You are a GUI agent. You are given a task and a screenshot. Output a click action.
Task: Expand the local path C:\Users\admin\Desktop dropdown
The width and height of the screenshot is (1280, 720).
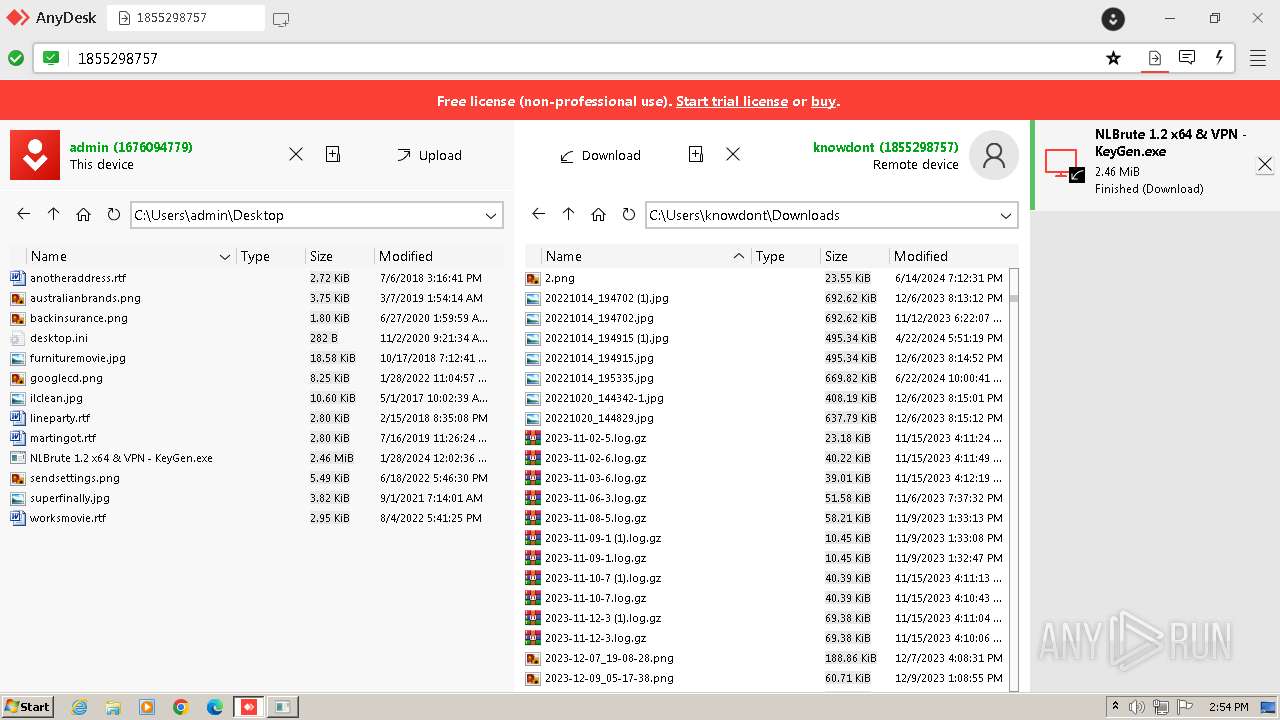pyautogui.click(x=491, y=215)
